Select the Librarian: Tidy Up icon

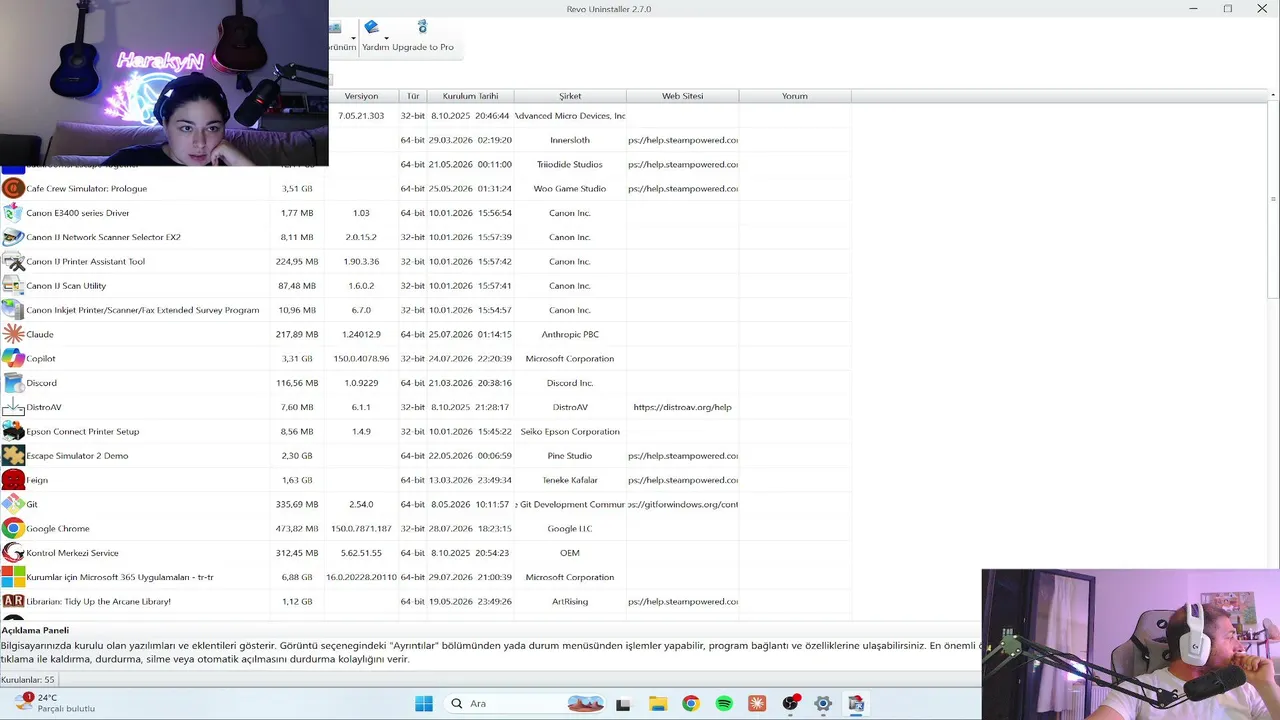click(13, 601)
